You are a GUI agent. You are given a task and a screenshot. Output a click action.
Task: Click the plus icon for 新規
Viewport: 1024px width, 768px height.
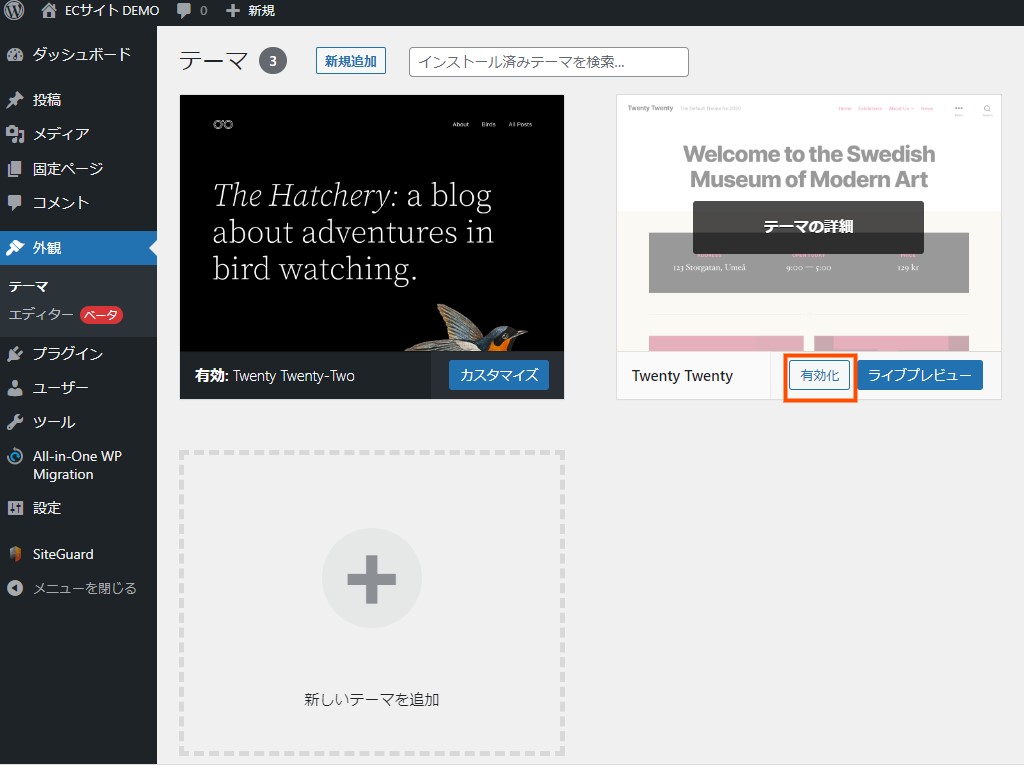point(233,11)
